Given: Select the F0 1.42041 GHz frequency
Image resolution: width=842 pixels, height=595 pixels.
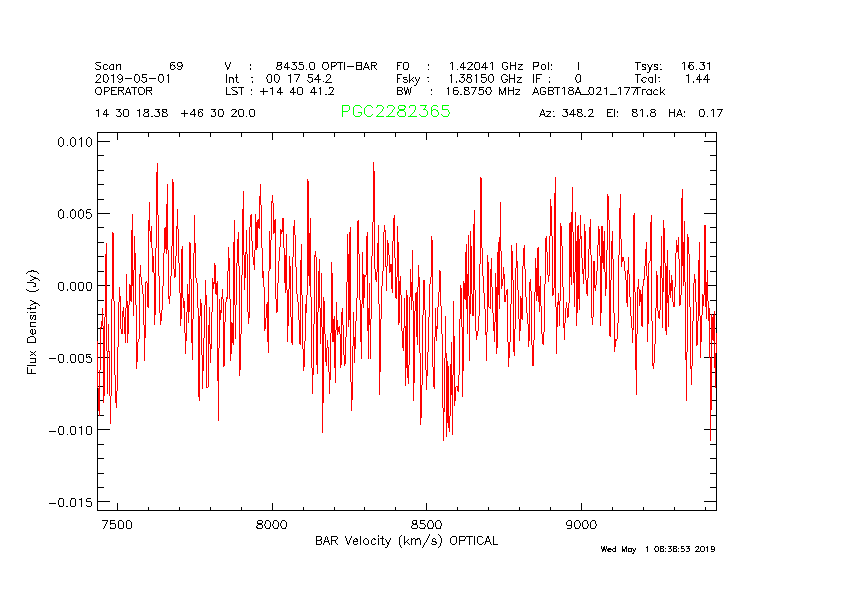Looking at the screenshot, I should pyautogui.click(x=459, y=66).
